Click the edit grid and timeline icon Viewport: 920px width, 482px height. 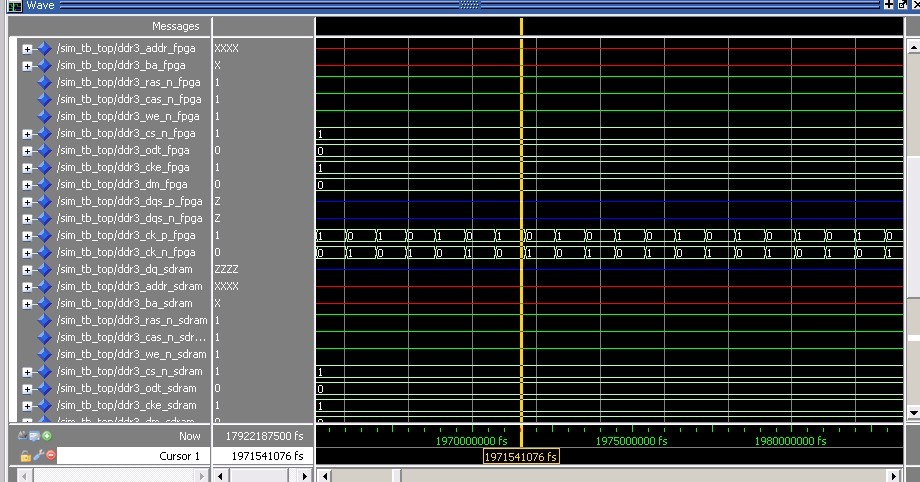click(35, 436)
